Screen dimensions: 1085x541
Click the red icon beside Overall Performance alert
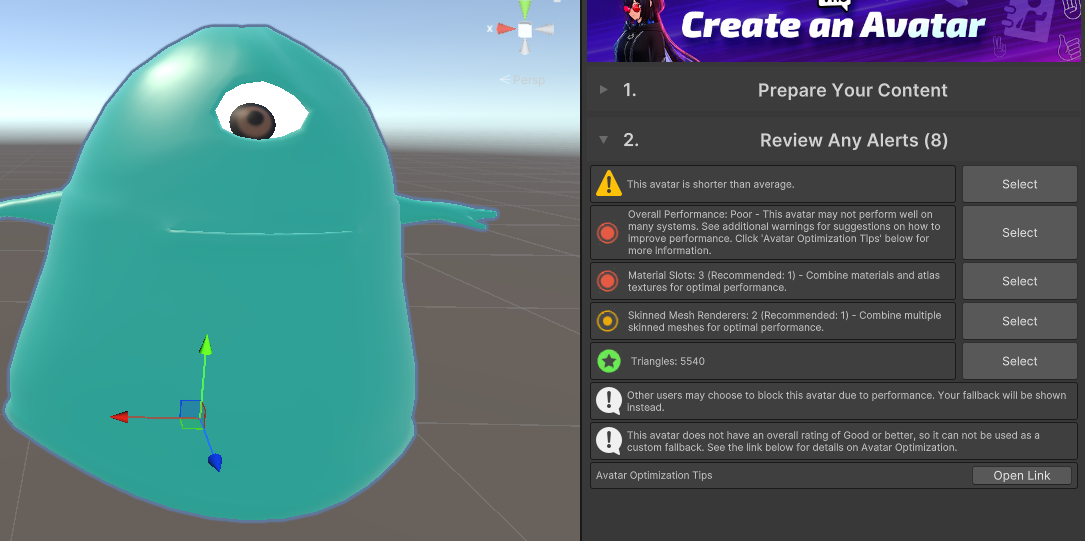click(608, 233)
